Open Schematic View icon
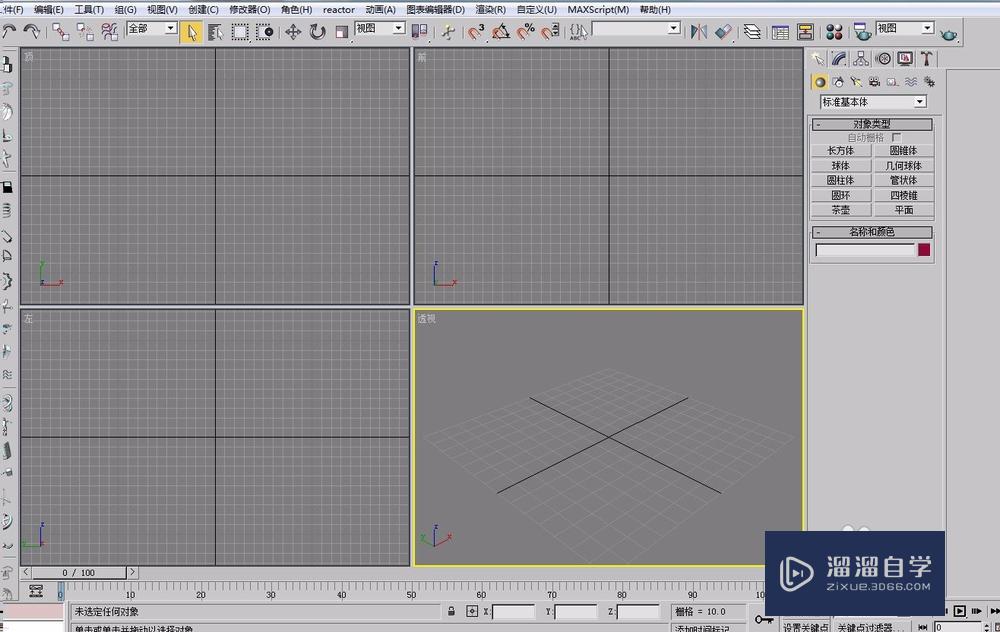The height and width of the screenshot is (632, 1000). (805, 32)
